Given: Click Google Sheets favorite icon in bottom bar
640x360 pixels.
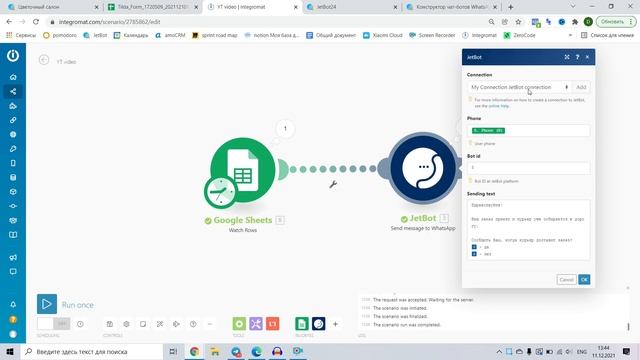Looking at the screenshot, I should tap(302, 324).
